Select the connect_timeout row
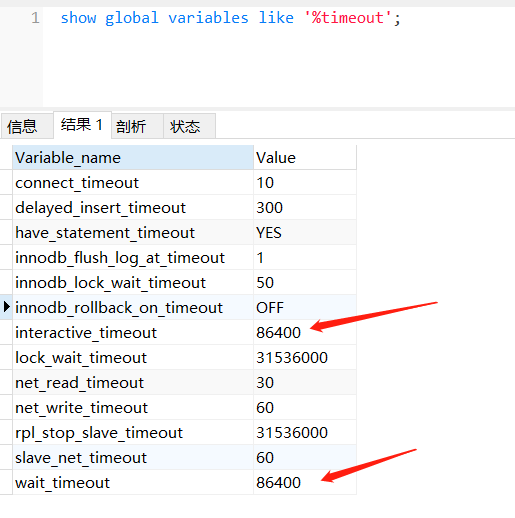This screenshot has width=515, height=518. 184,182
